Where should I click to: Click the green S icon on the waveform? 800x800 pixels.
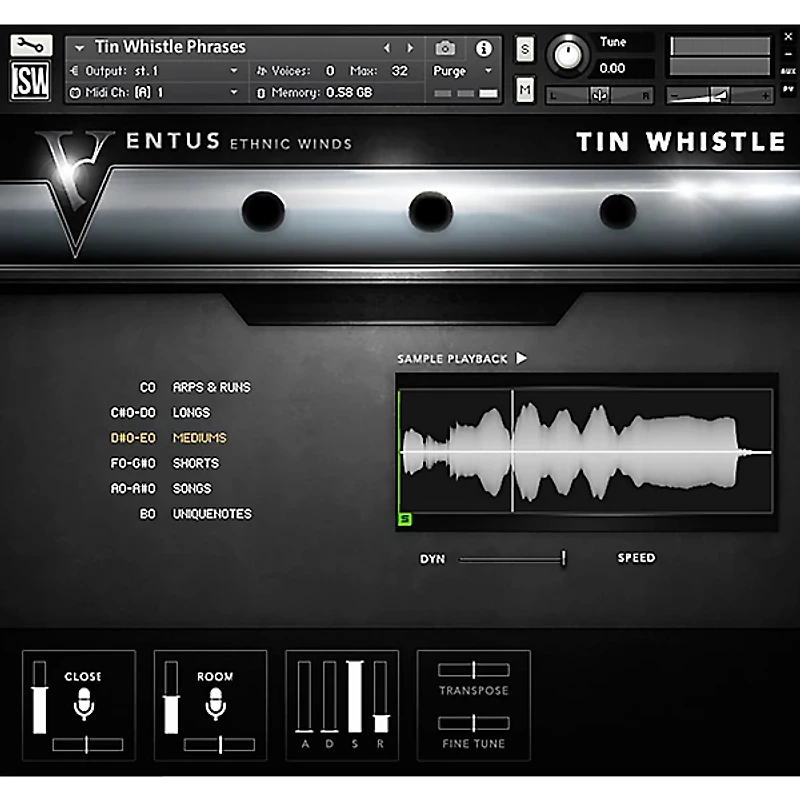point(404,519)
